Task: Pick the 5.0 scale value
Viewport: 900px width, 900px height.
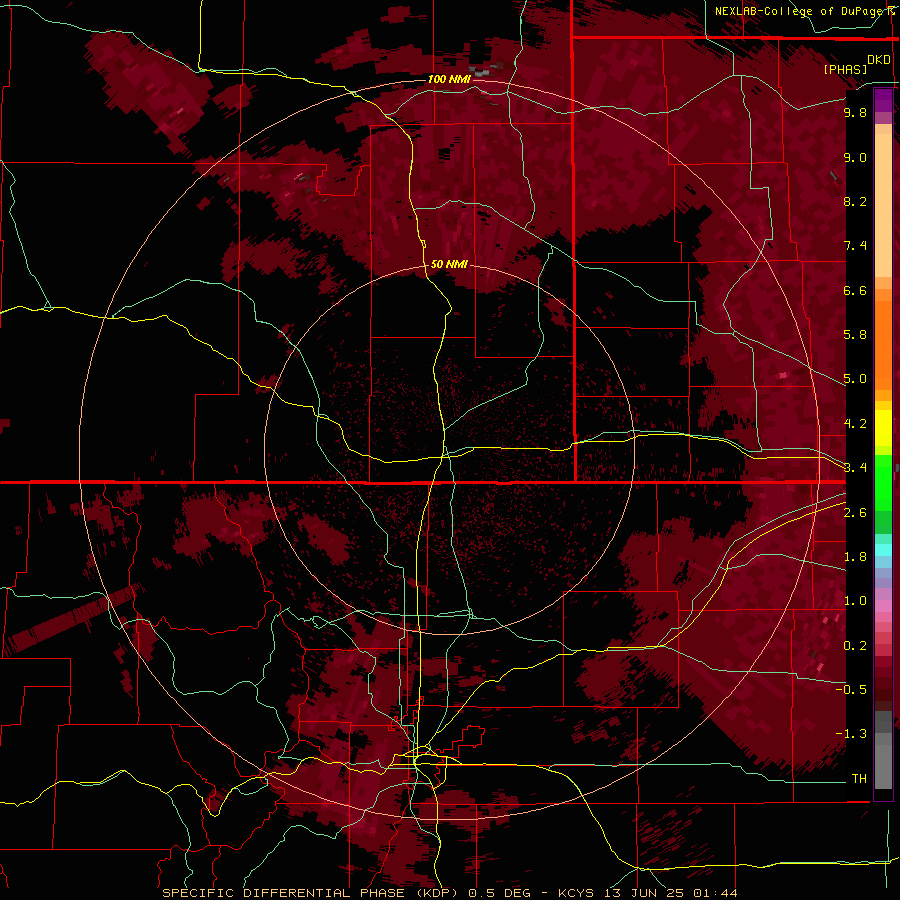Action: (855, 379)
